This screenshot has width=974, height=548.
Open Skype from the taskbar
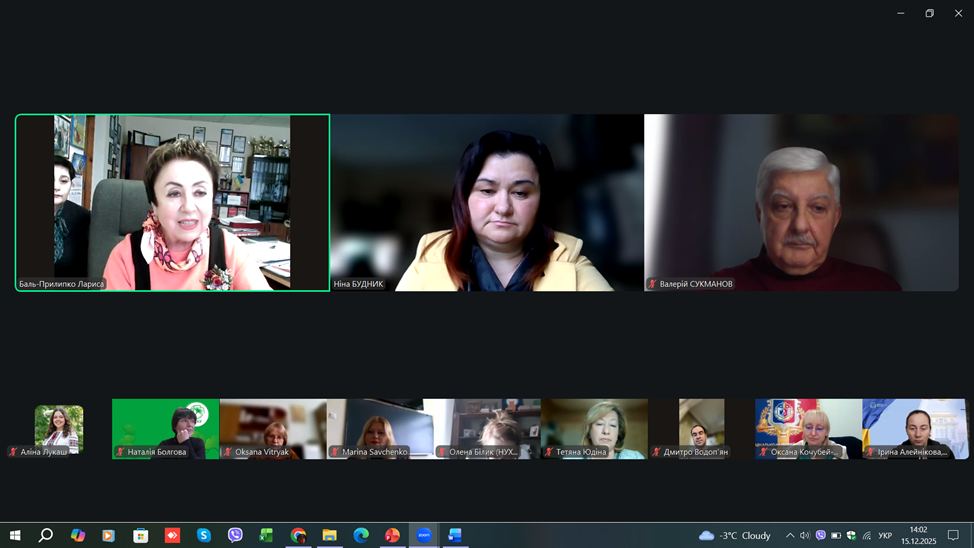click(204, 535)
